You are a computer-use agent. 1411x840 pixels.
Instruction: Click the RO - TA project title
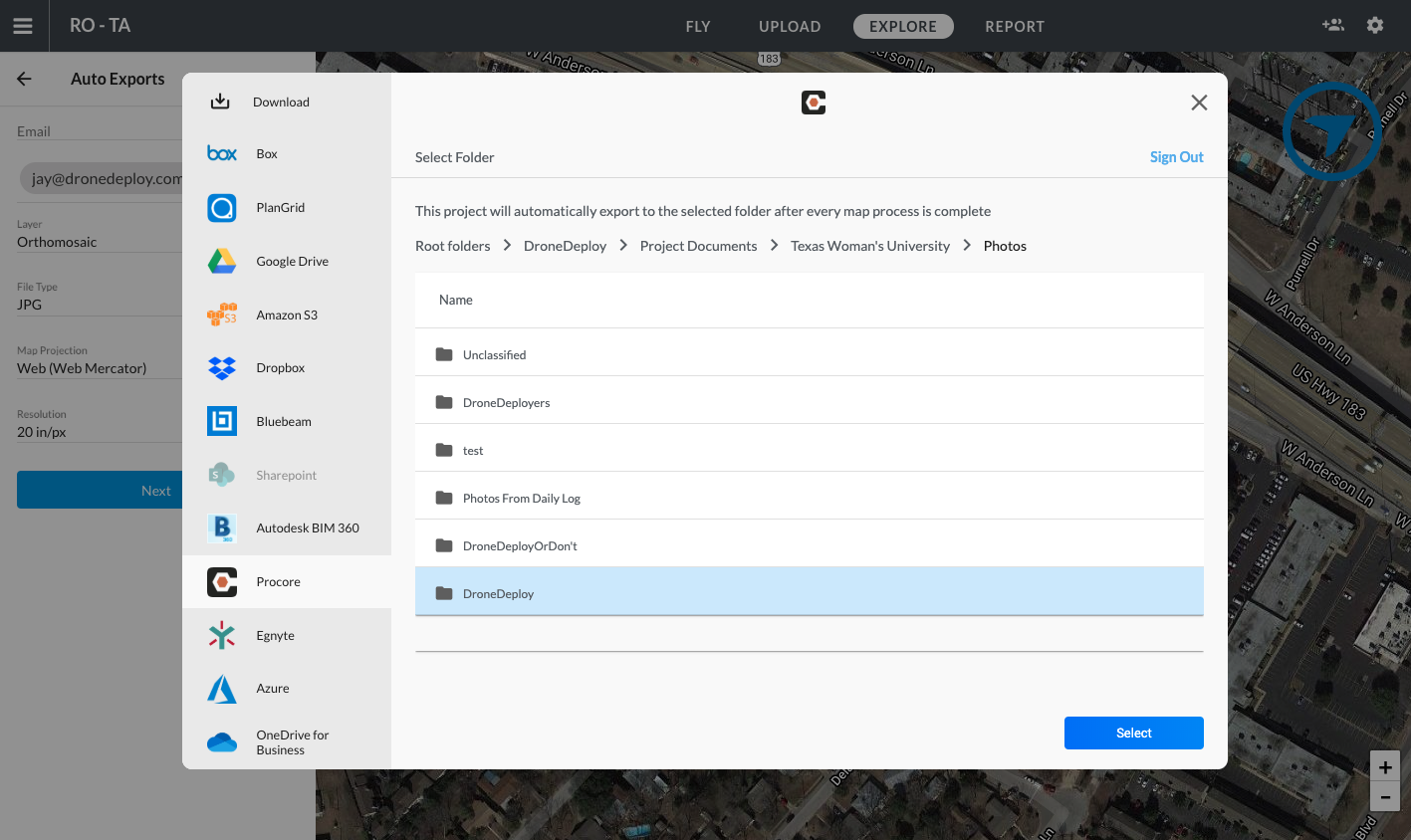point(100,26)
